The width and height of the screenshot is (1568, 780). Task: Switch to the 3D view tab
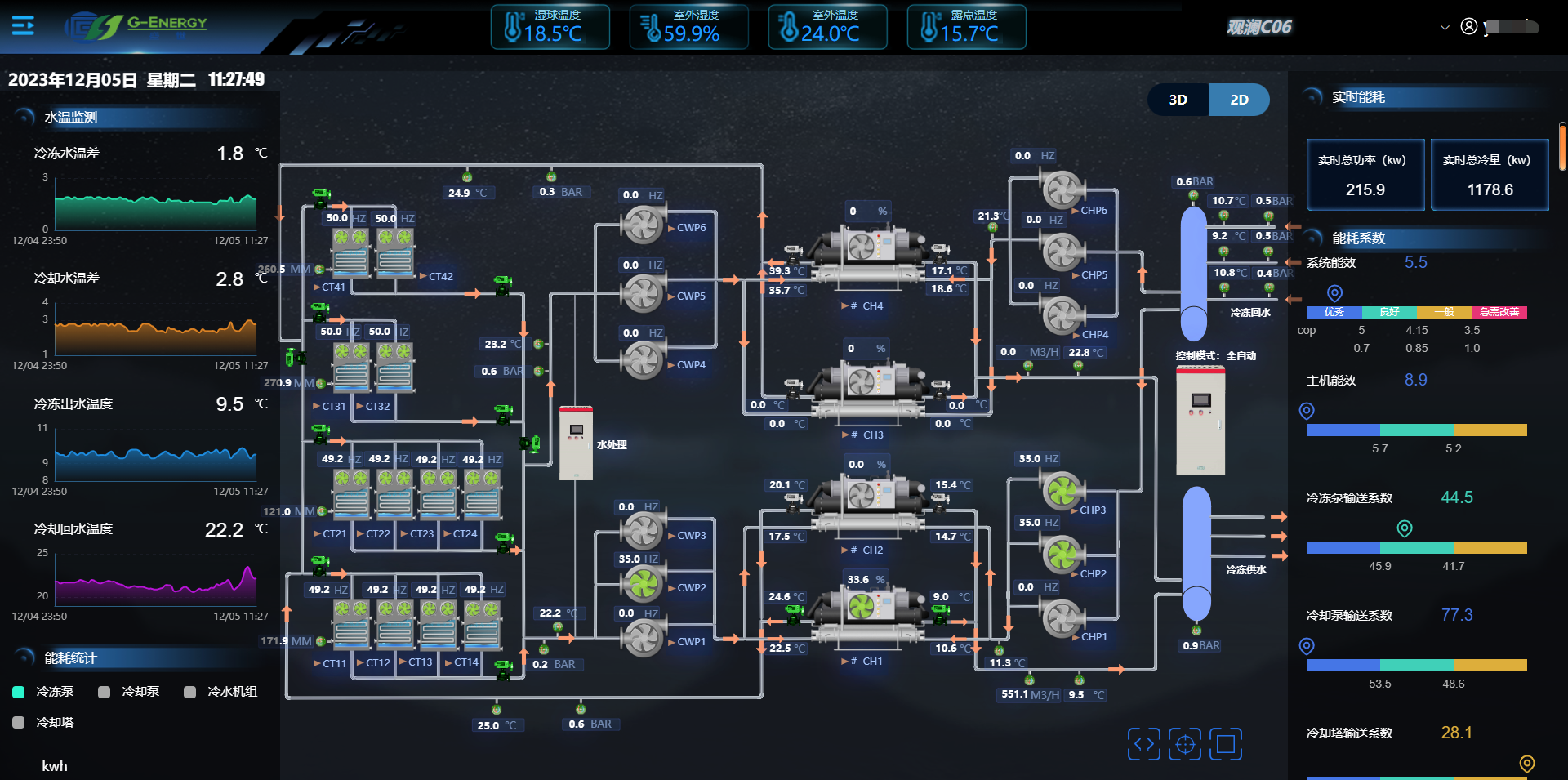click(1178, 100)
